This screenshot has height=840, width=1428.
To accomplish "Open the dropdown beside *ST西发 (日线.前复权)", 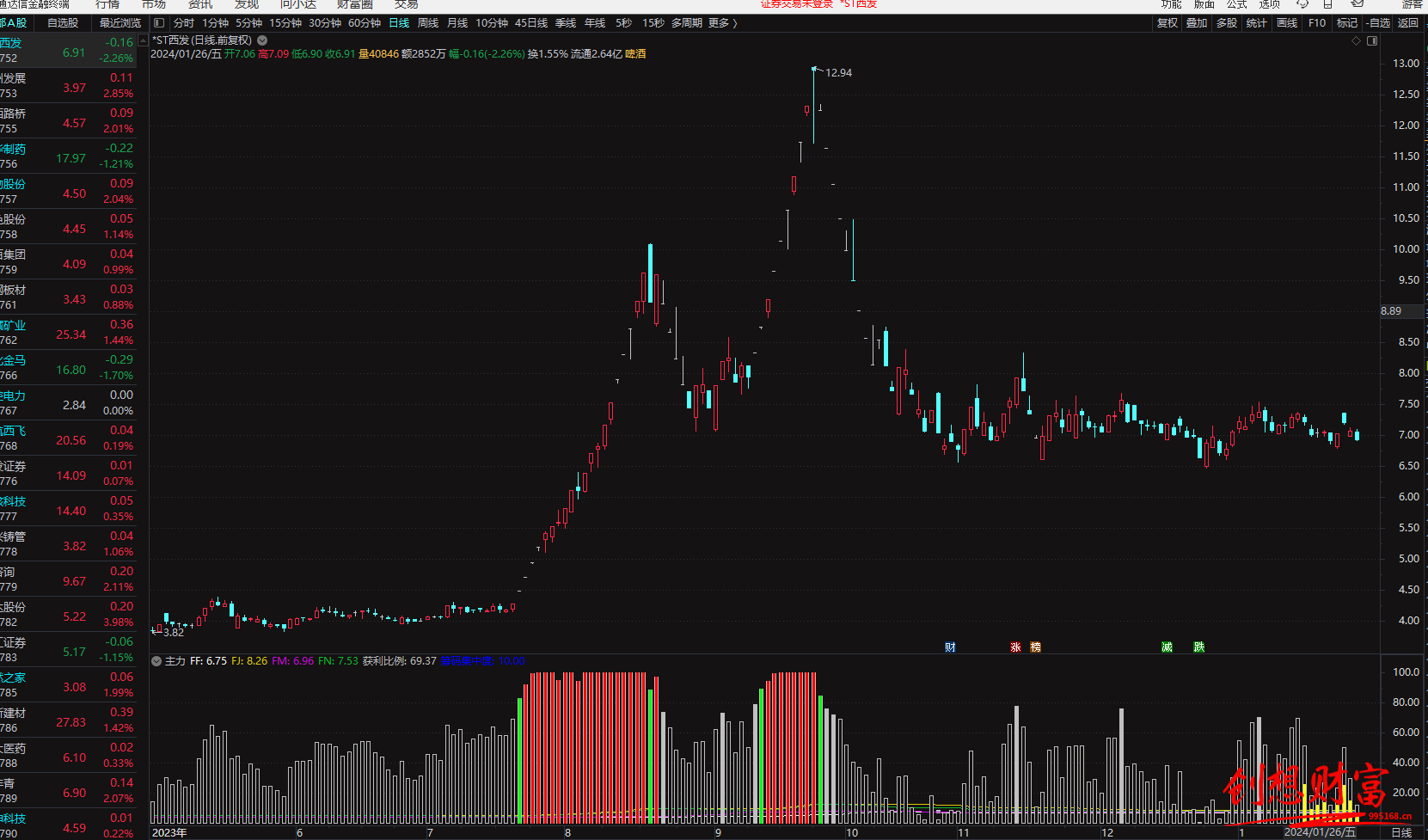I will [x=262, y=40].
